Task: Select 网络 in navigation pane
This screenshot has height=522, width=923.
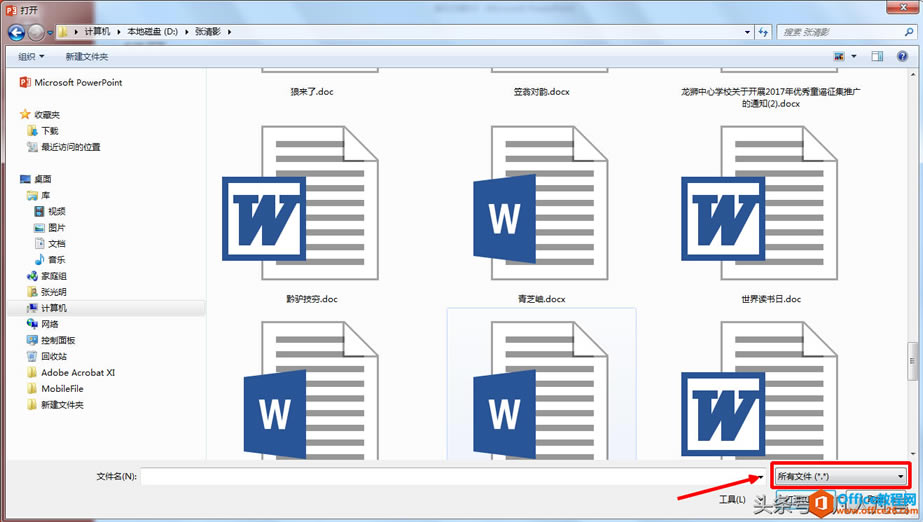Action: (43, 324)
